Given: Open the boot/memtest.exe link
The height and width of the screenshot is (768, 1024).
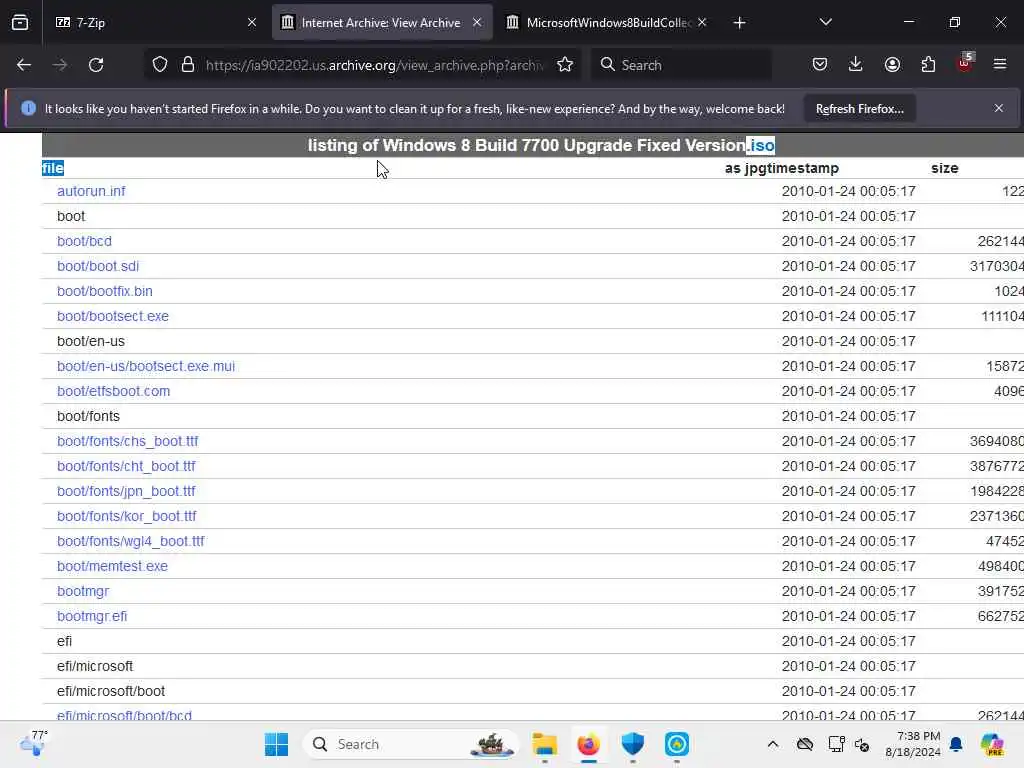Looking at the screenshot, I should tap(112, 566).
